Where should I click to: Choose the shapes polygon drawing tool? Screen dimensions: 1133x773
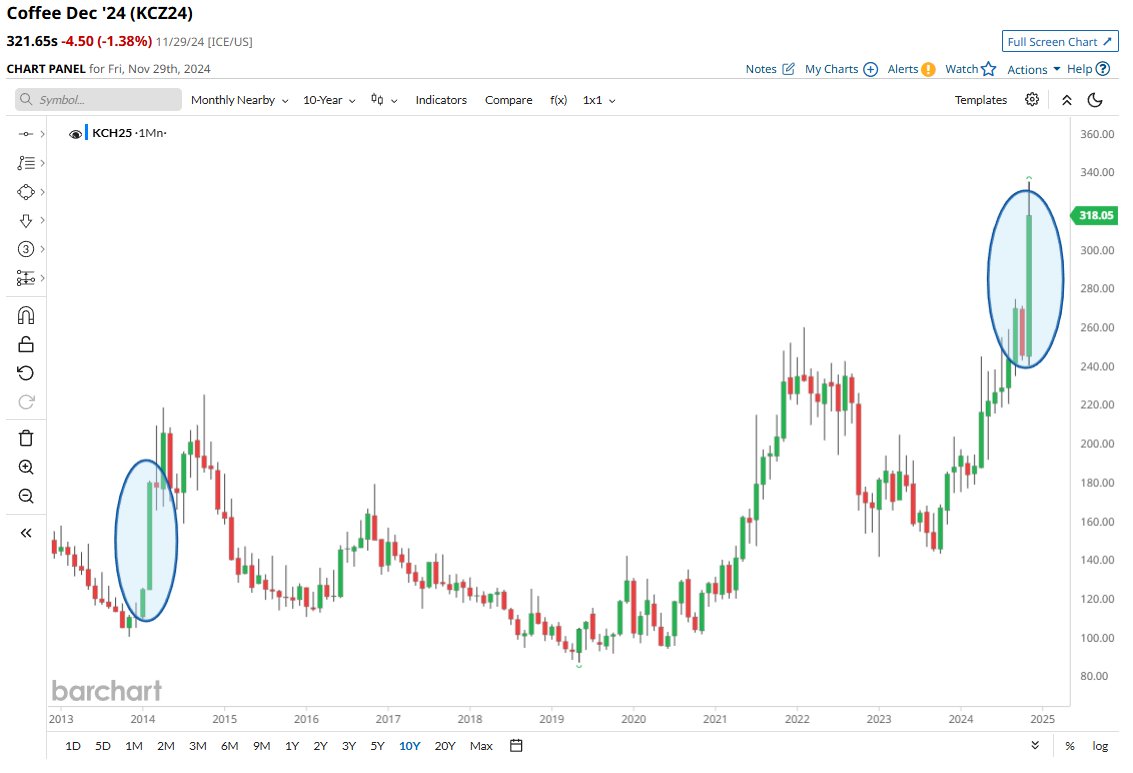pos(26,191)
